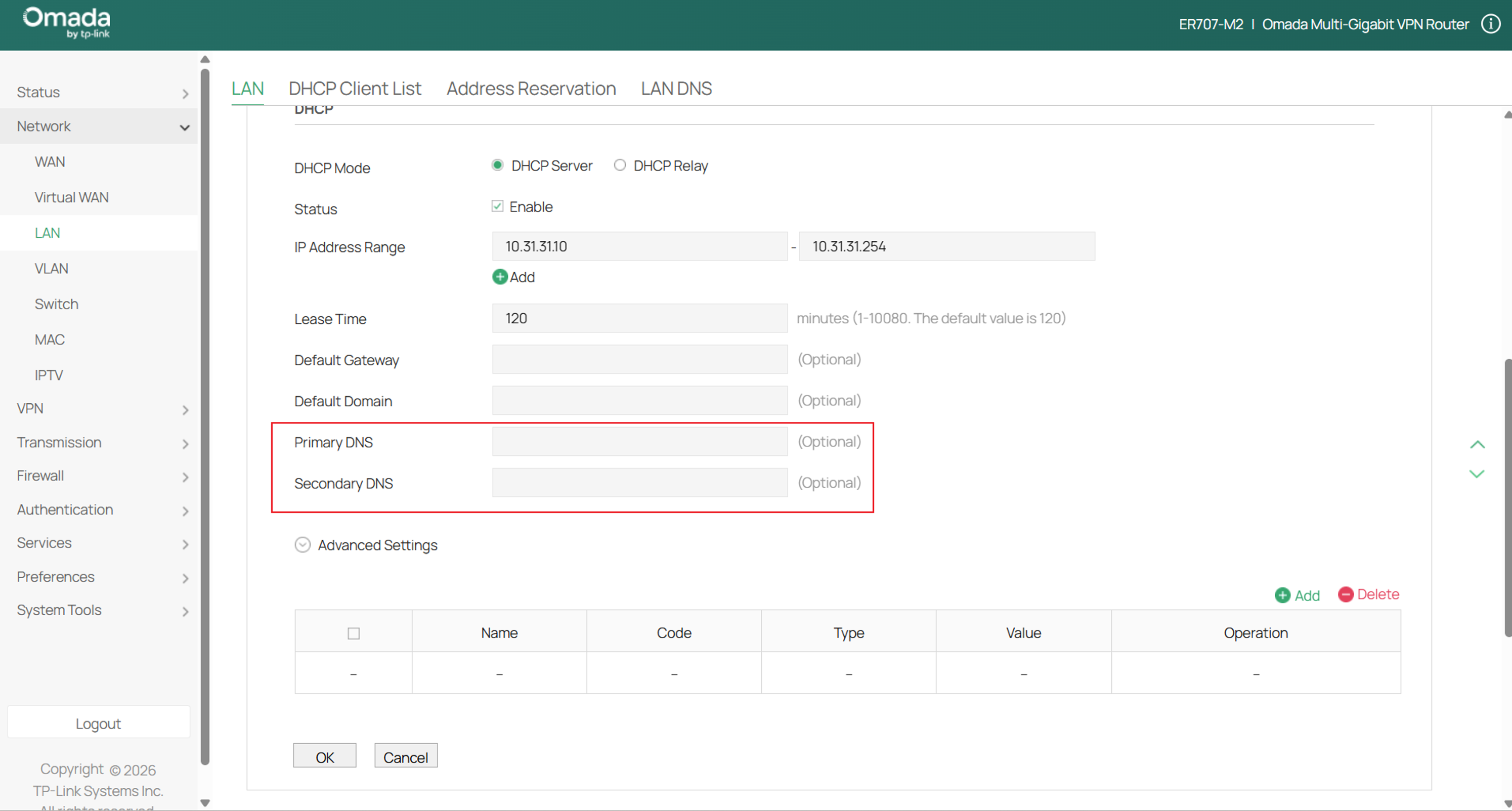This screenshot has height=811, width=1512.
Task: Open the LAN DNS tab
Action: pyautogui.click(x=676, y=89)
